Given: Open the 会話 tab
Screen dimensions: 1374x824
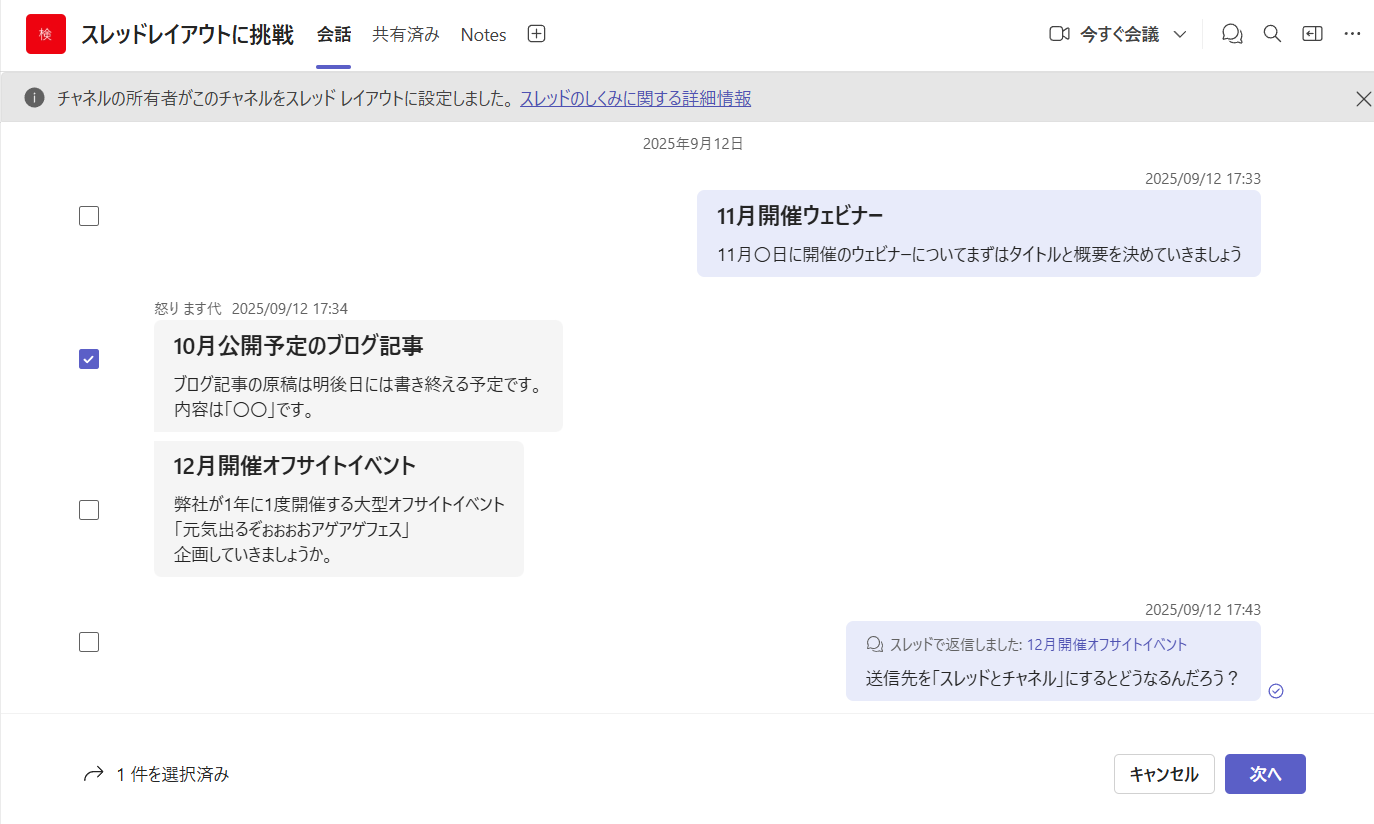Looking at the screenshot, I should (x=334, y=35).
